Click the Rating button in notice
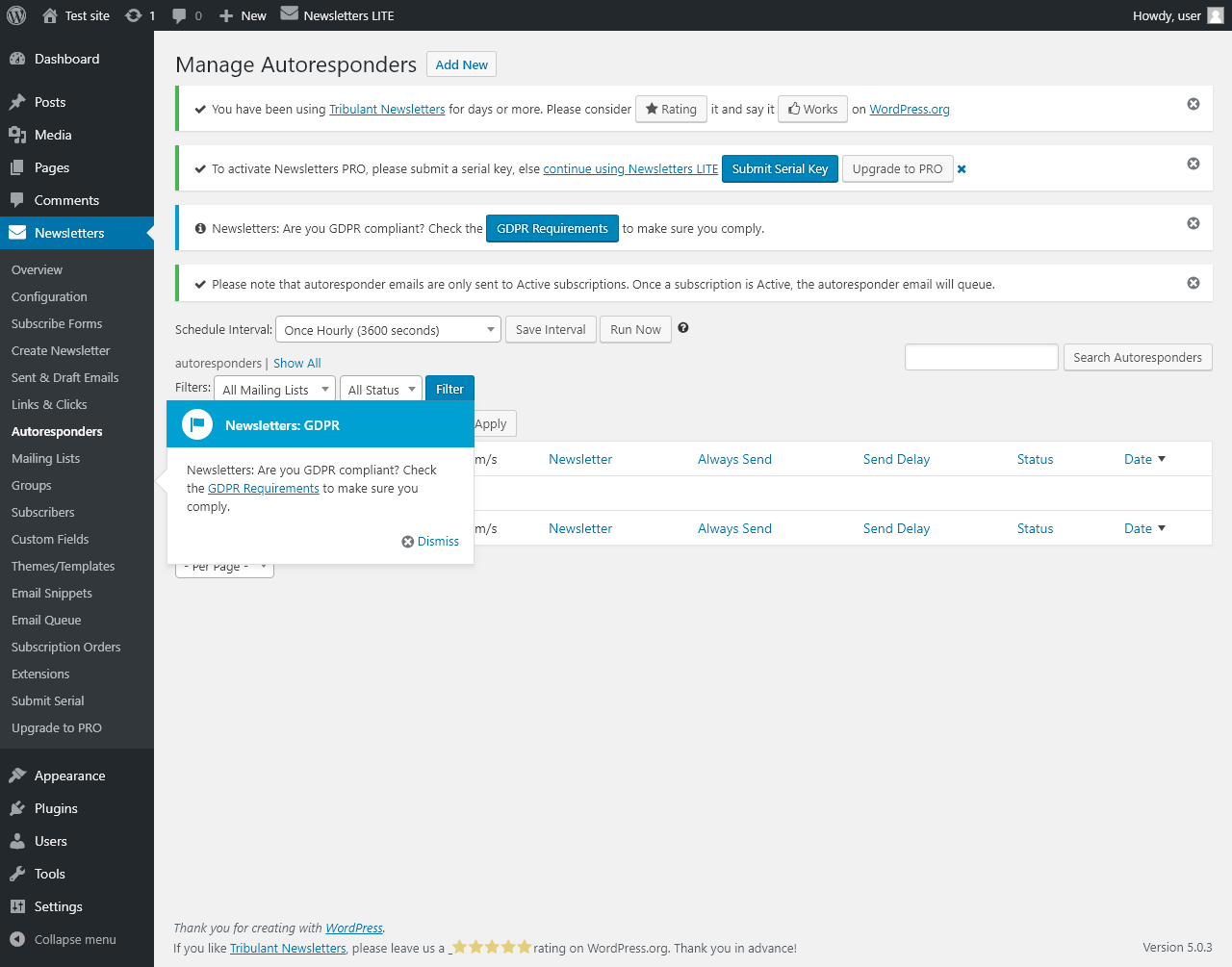The height and width of the screenshot is (967, 1232). pos(672,109)
